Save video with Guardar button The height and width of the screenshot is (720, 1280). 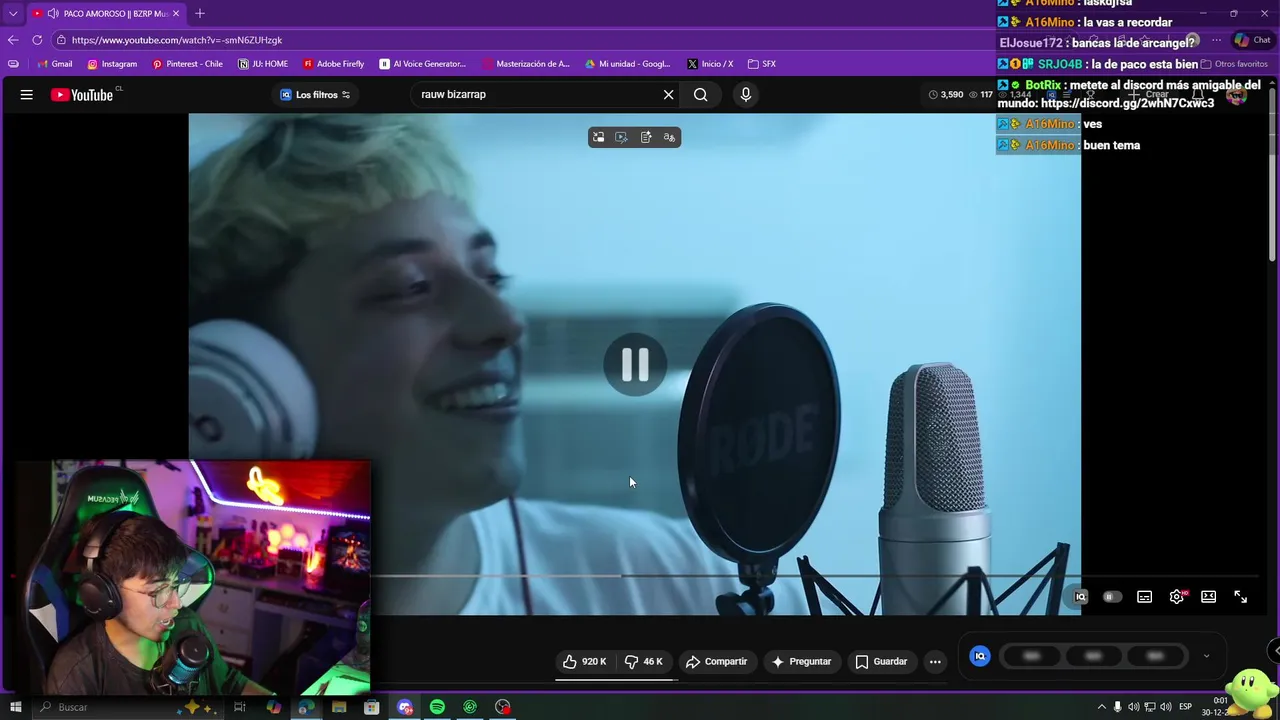point(881,661)
